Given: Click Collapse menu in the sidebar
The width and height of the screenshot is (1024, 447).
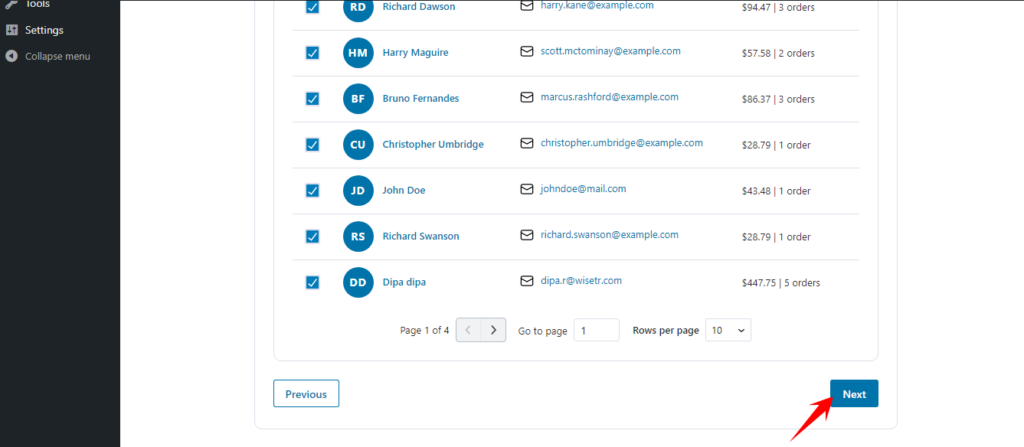Looking at the screenshot, I should 59,56.
